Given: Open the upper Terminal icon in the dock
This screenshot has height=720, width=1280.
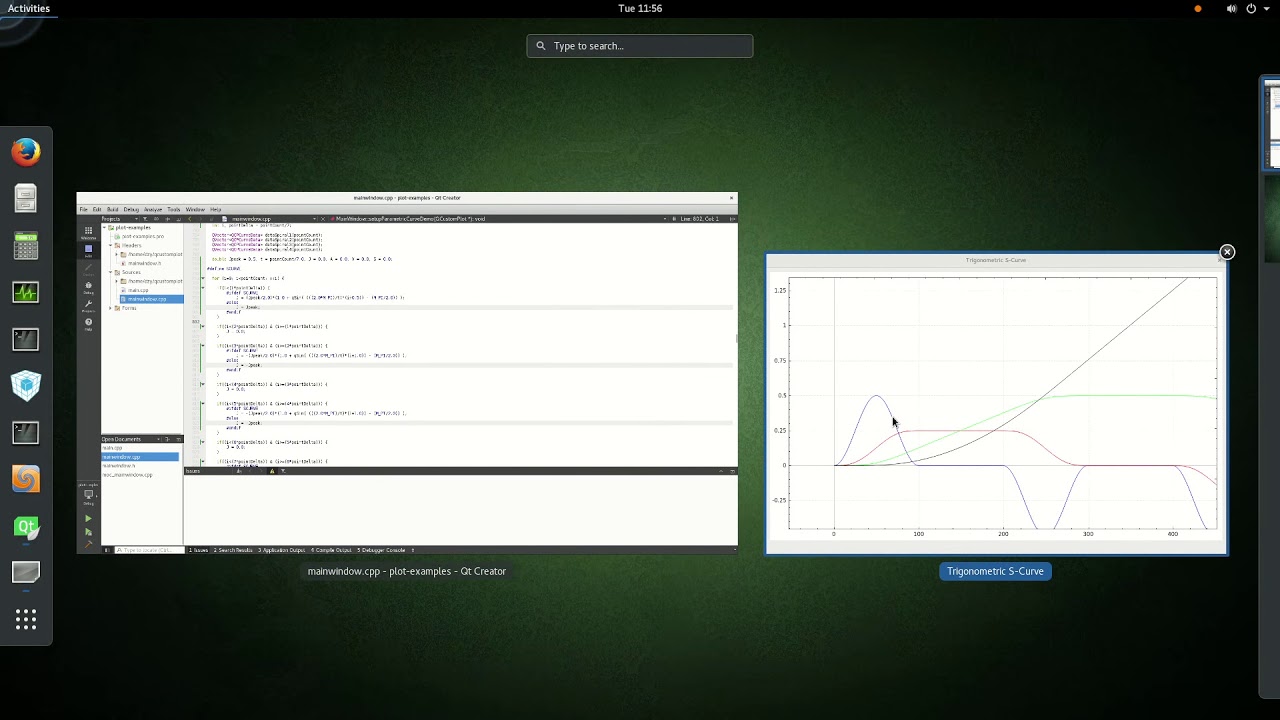Looking at the screenshot, I should [26, 339].
